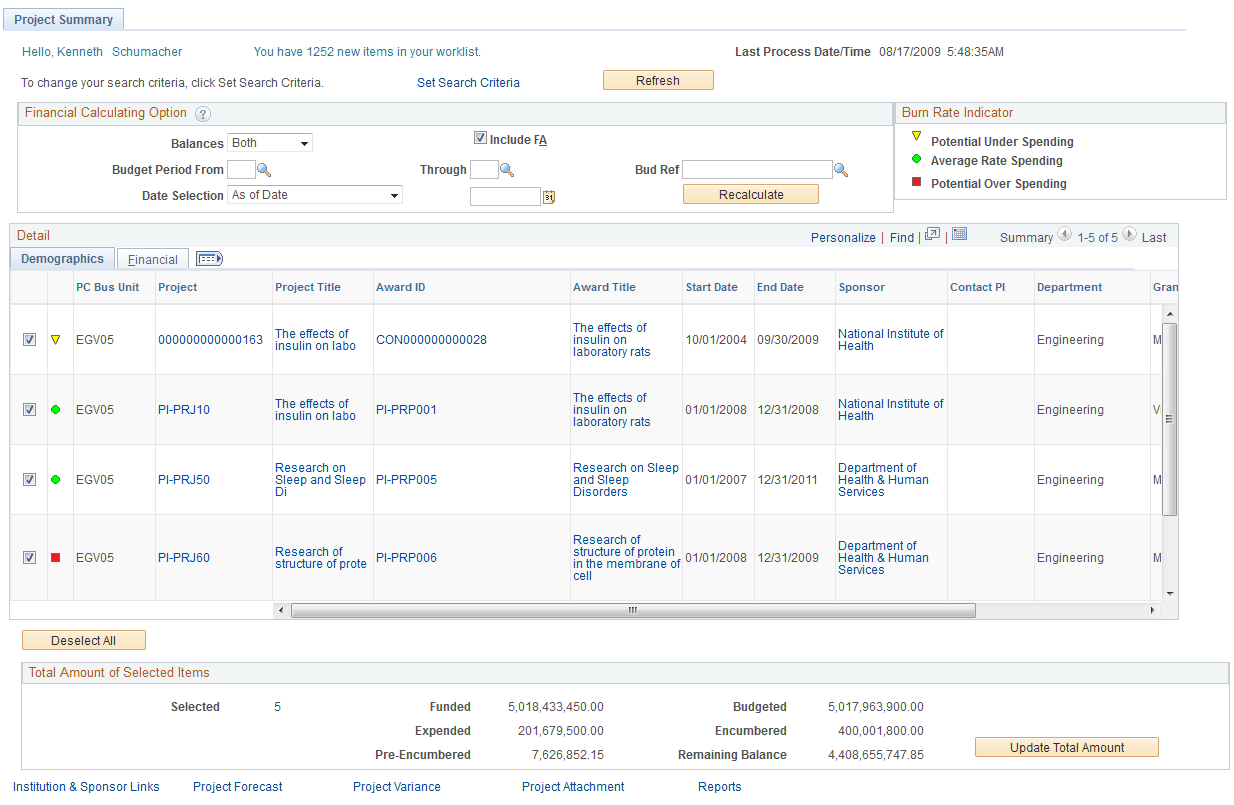Viewport: 1234px width, 805px height.
Task: Show all columns using the expand-tabs icon
Action: coord(209,258)
